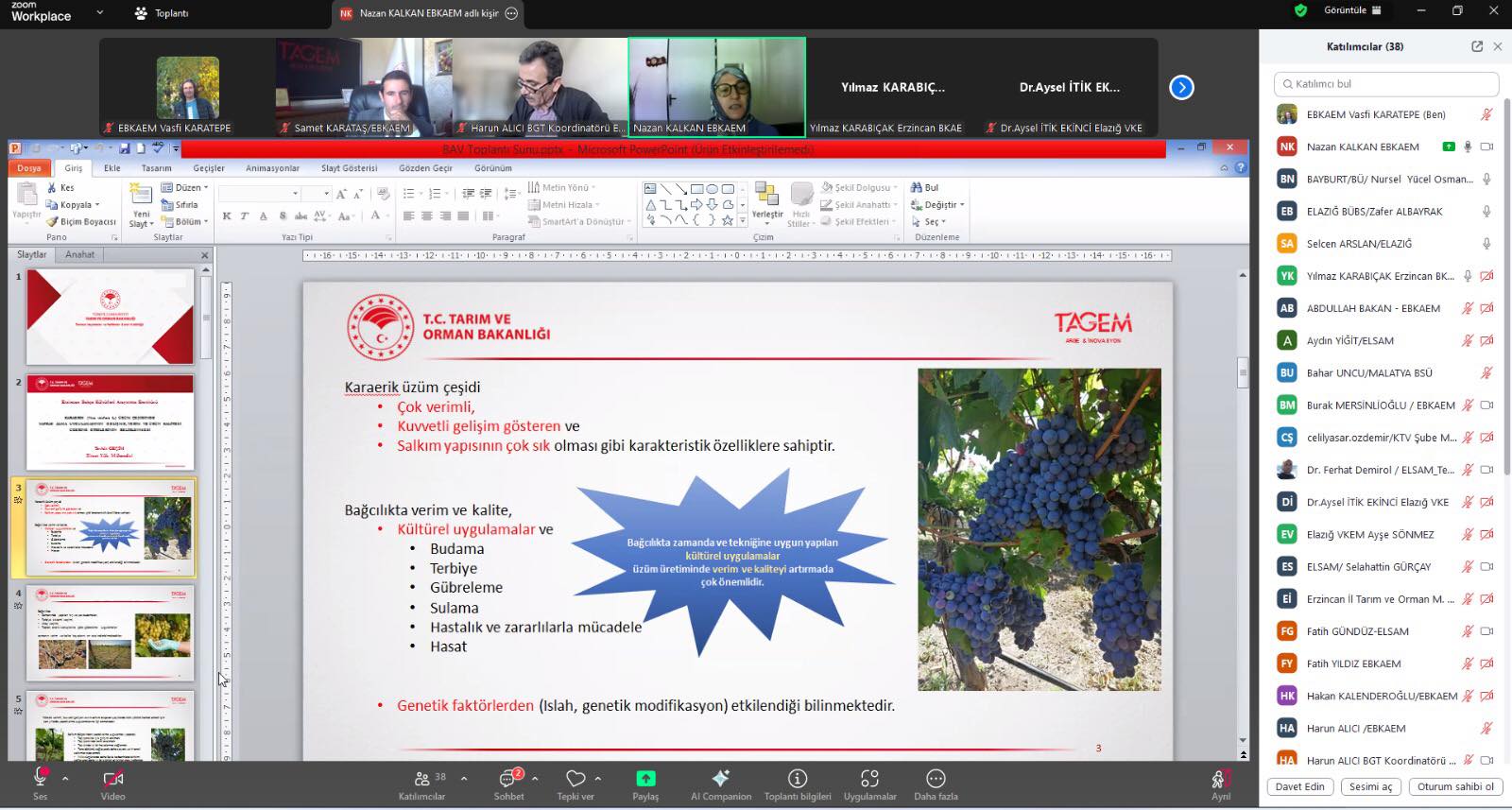
Task: Click the green Paylaş share screen icon
Action: click(645, 779)
